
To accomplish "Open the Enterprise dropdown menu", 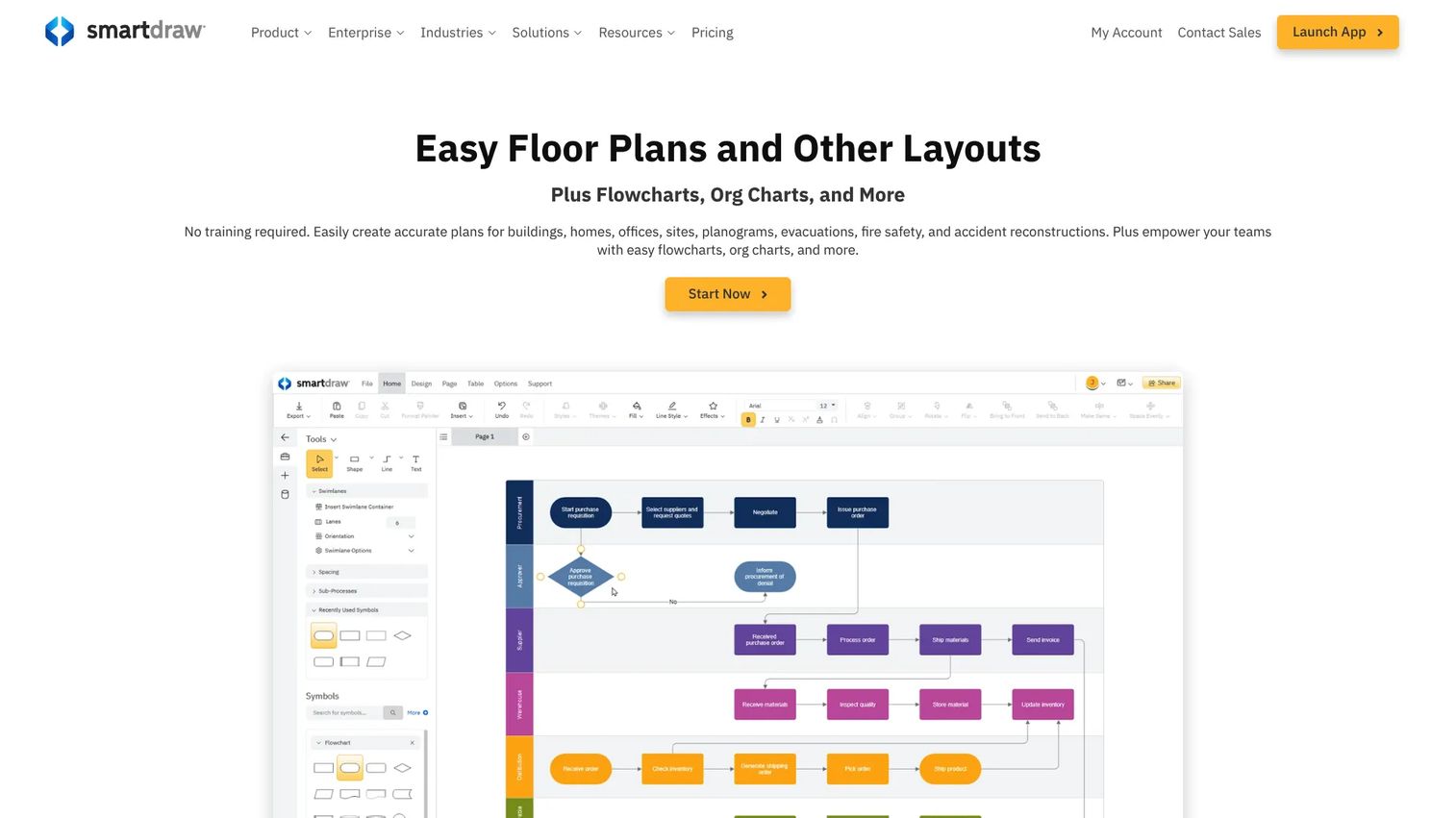I will click(x=365, y=33).
